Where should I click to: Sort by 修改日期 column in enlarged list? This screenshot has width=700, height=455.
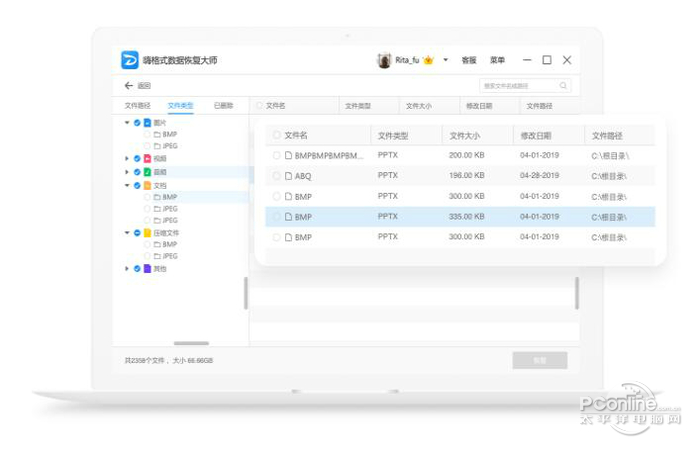tap(536, 136)
